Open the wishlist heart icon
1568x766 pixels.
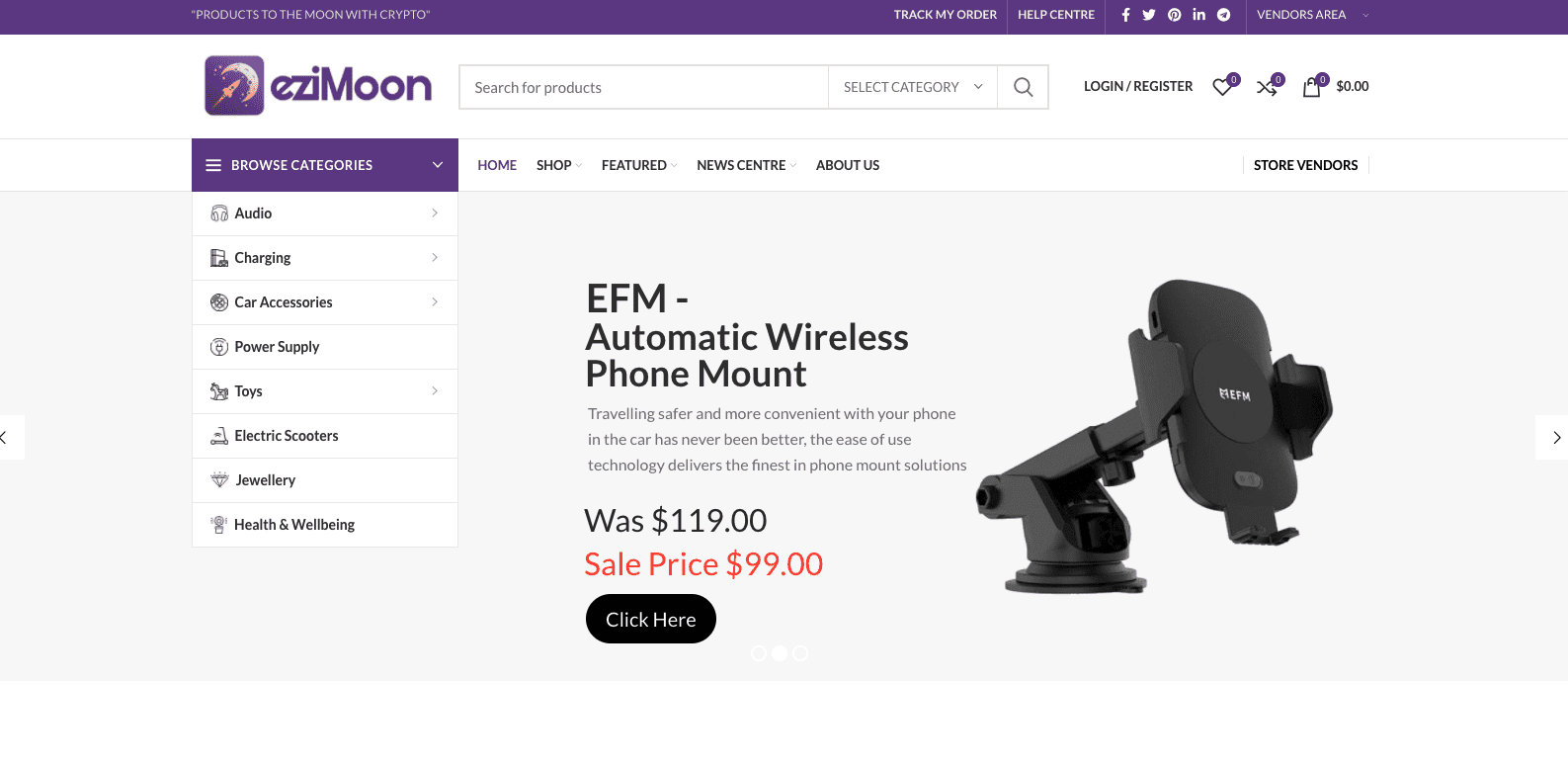click(x=1223, y=87)
